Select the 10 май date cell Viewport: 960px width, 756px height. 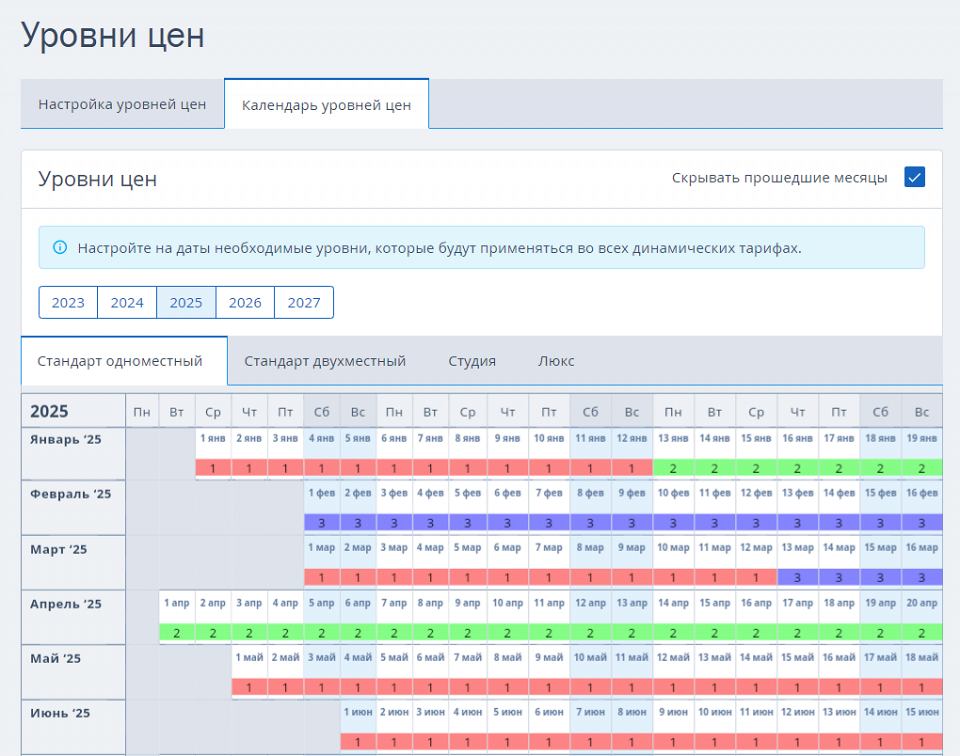pyautogui.click(x=589, y=657)
